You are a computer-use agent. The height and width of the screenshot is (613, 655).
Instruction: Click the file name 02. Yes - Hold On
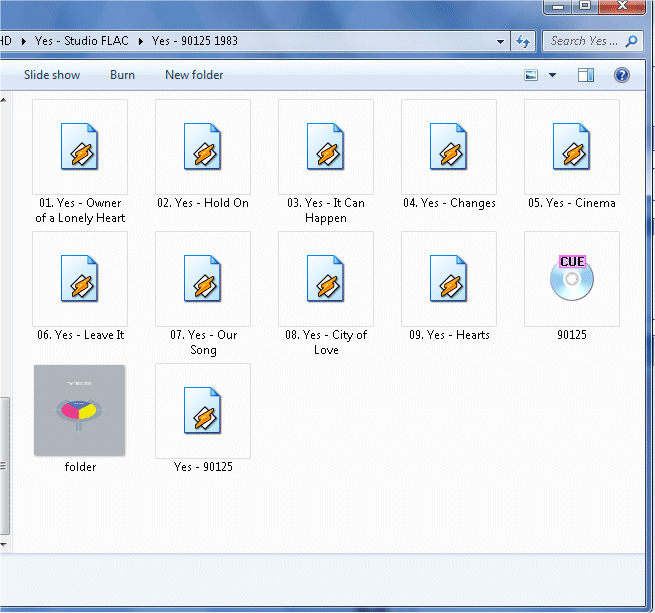[203, 203]
